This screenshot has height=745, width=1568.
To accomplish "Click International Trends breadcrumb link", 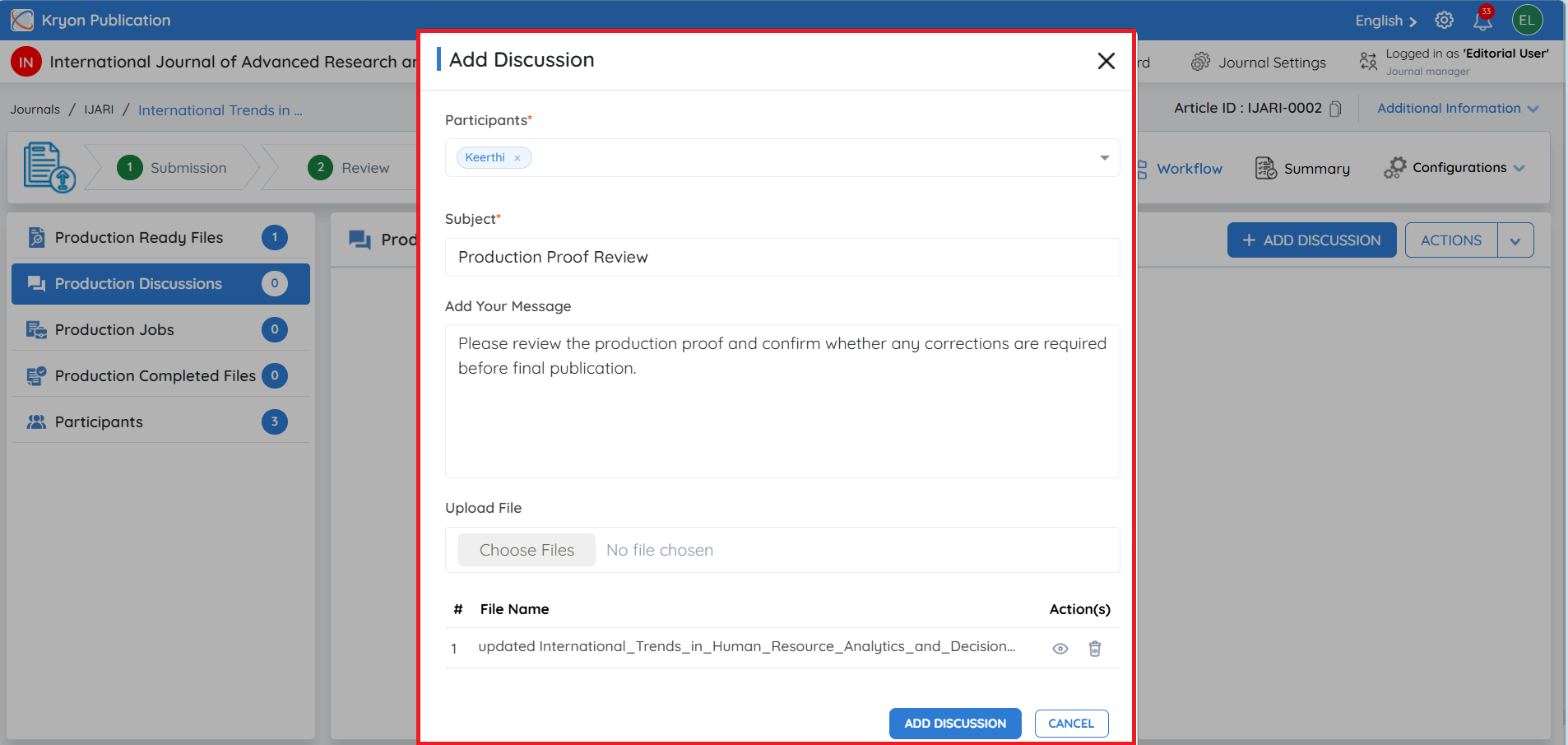I will pos(220,110).
